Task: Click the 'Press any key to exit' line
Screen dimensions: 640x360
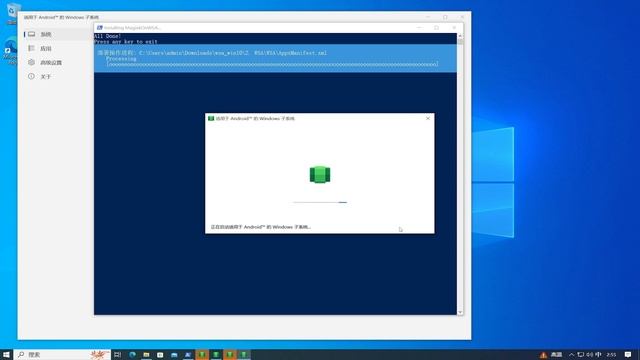Action: pyautogui.click(x=126, y=42)
